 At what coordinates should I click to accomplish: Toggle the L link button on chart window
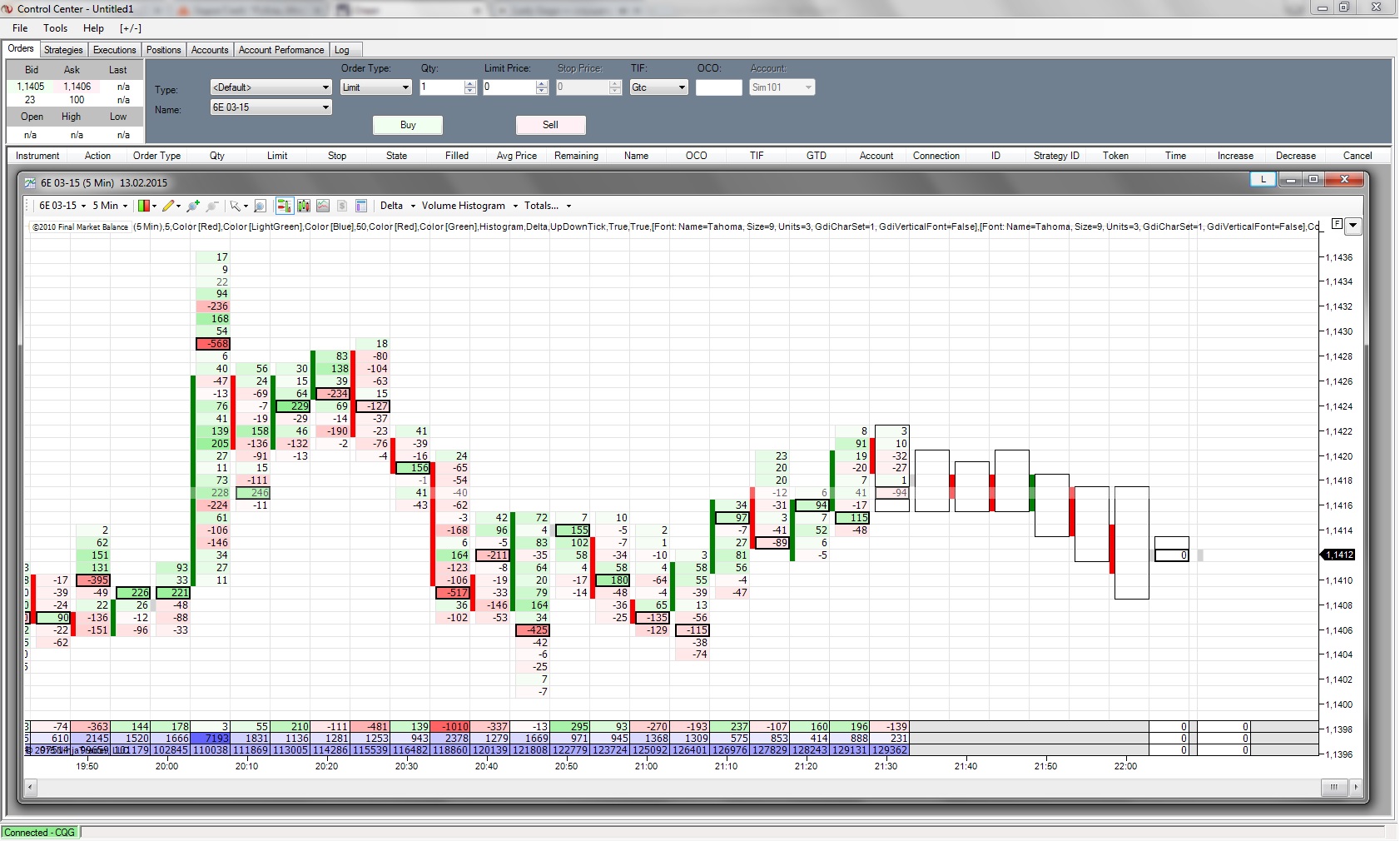click(x=1263, y=179)
